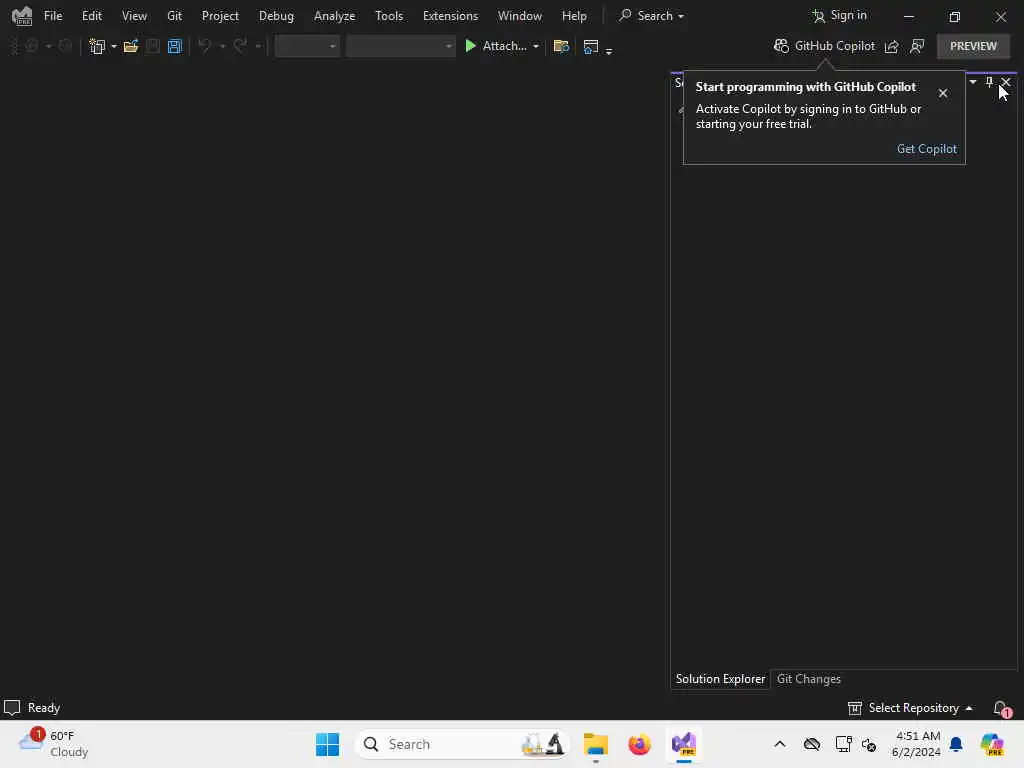This screenshot has height=768, width=1024.
Task: Click the Get Copilot link
Action: (926, 149)
